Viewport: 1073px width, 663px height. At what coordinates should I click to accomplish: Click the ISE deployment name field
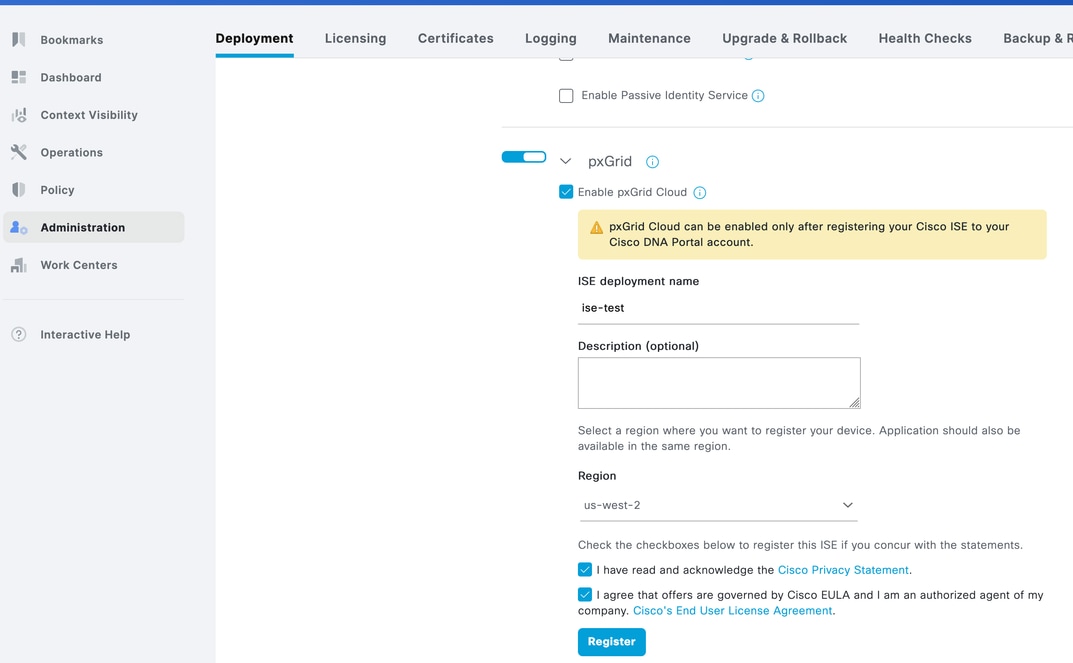click(719, 309)
